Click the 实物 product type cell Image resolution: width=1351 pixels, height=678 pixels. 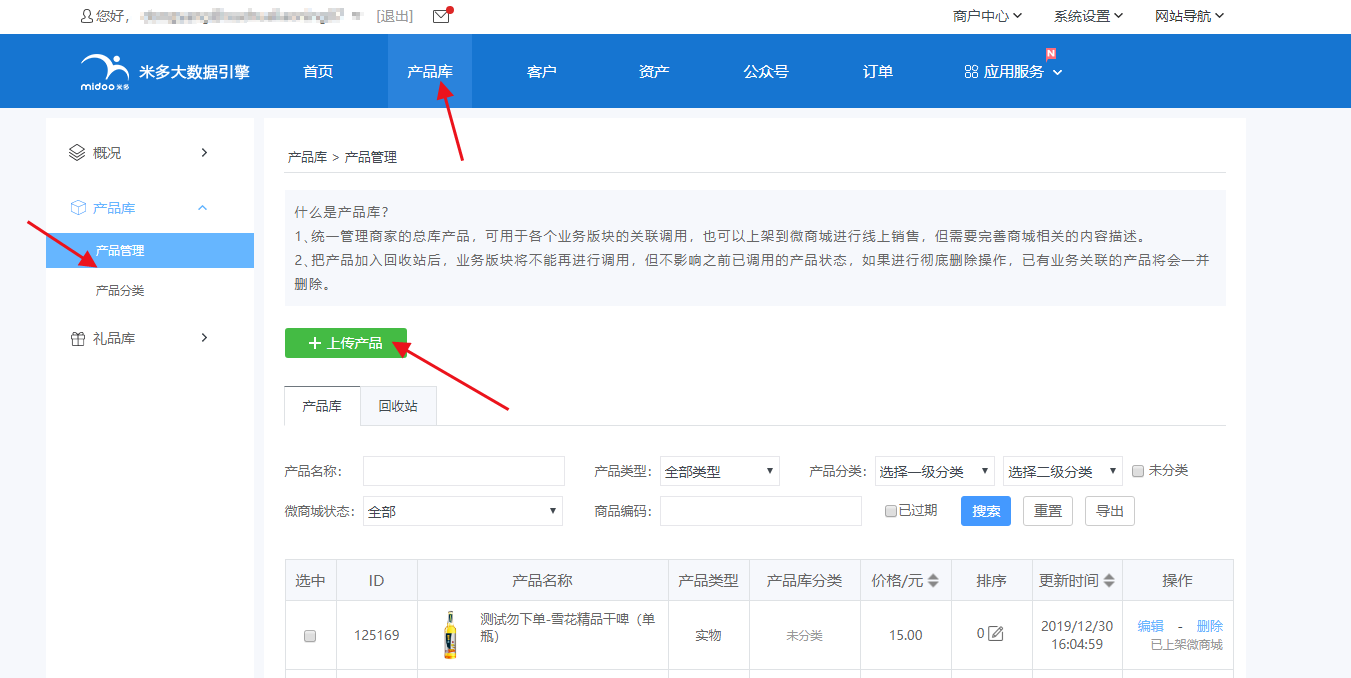[x=708, y=635]
